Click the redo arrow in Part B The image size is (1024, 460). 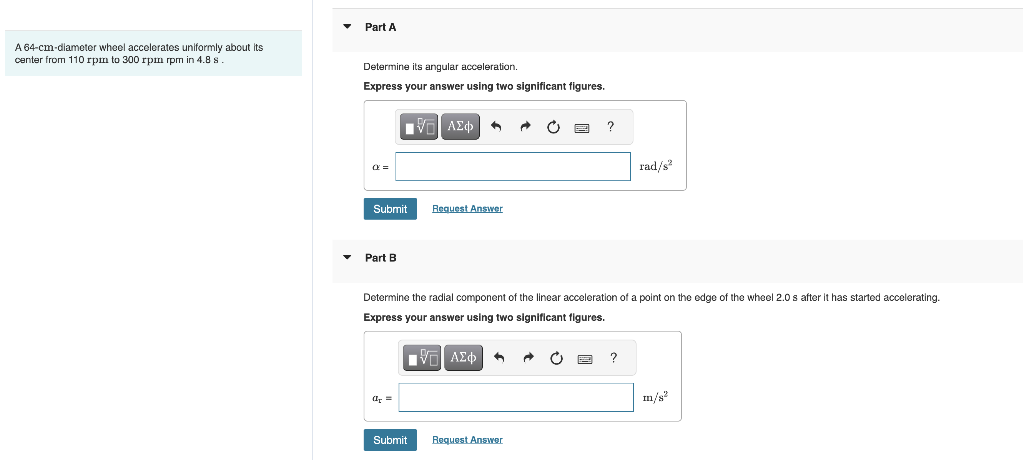pyautogui.click(x=528, y=358)
